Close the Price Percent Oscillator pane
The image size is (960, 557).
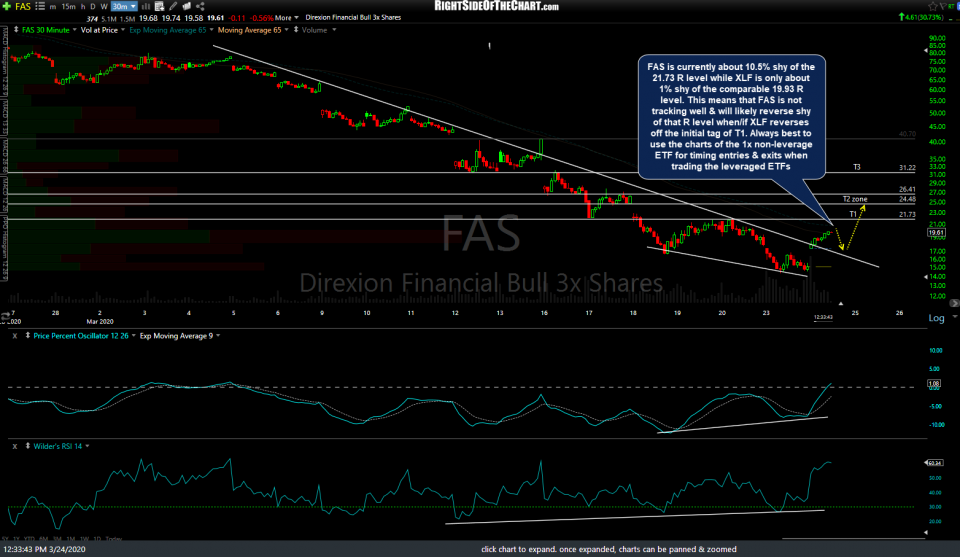tap(15, 336)
